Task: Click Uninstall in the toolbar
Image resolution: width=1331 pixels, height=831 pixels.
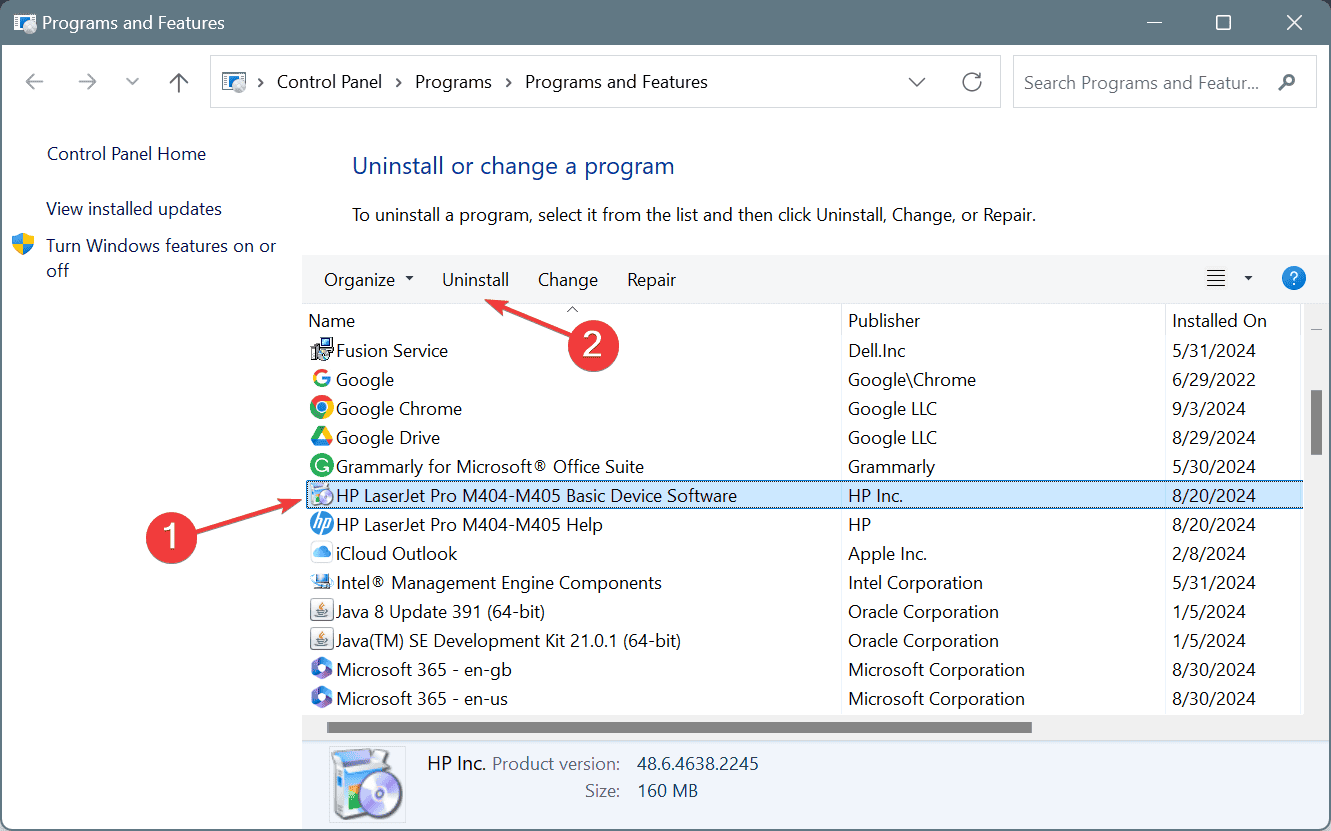Action: pos(476,280)
